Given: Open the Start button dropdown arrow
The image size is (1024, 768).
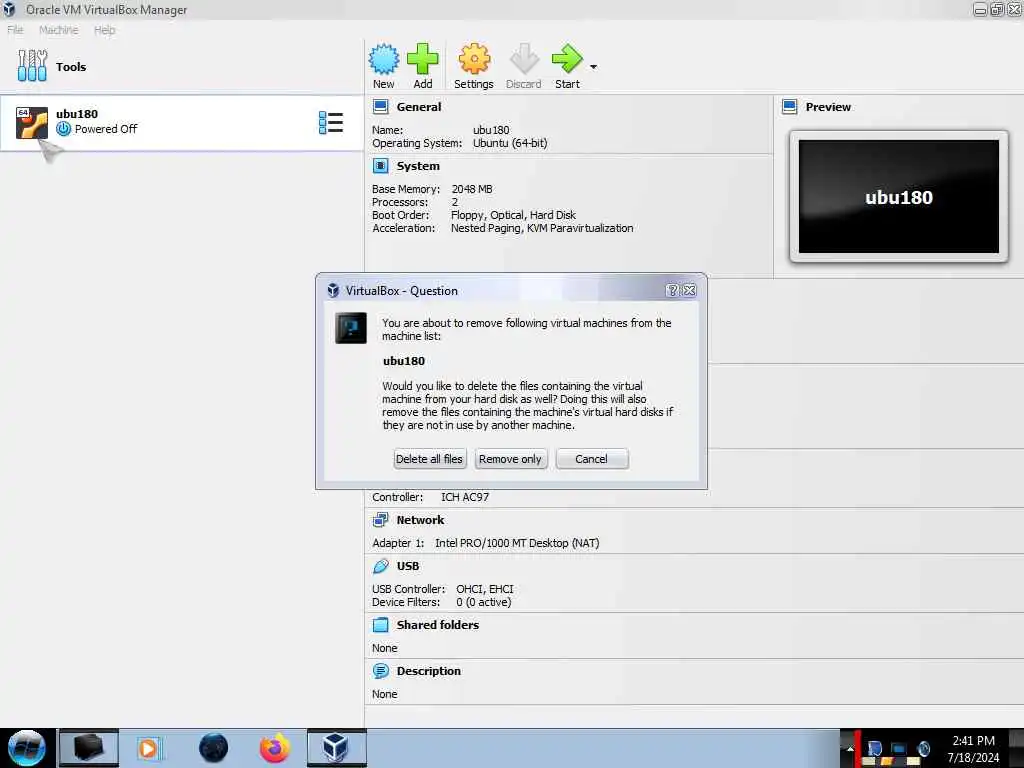Looking at the screenshot, I should pos(593,67).
